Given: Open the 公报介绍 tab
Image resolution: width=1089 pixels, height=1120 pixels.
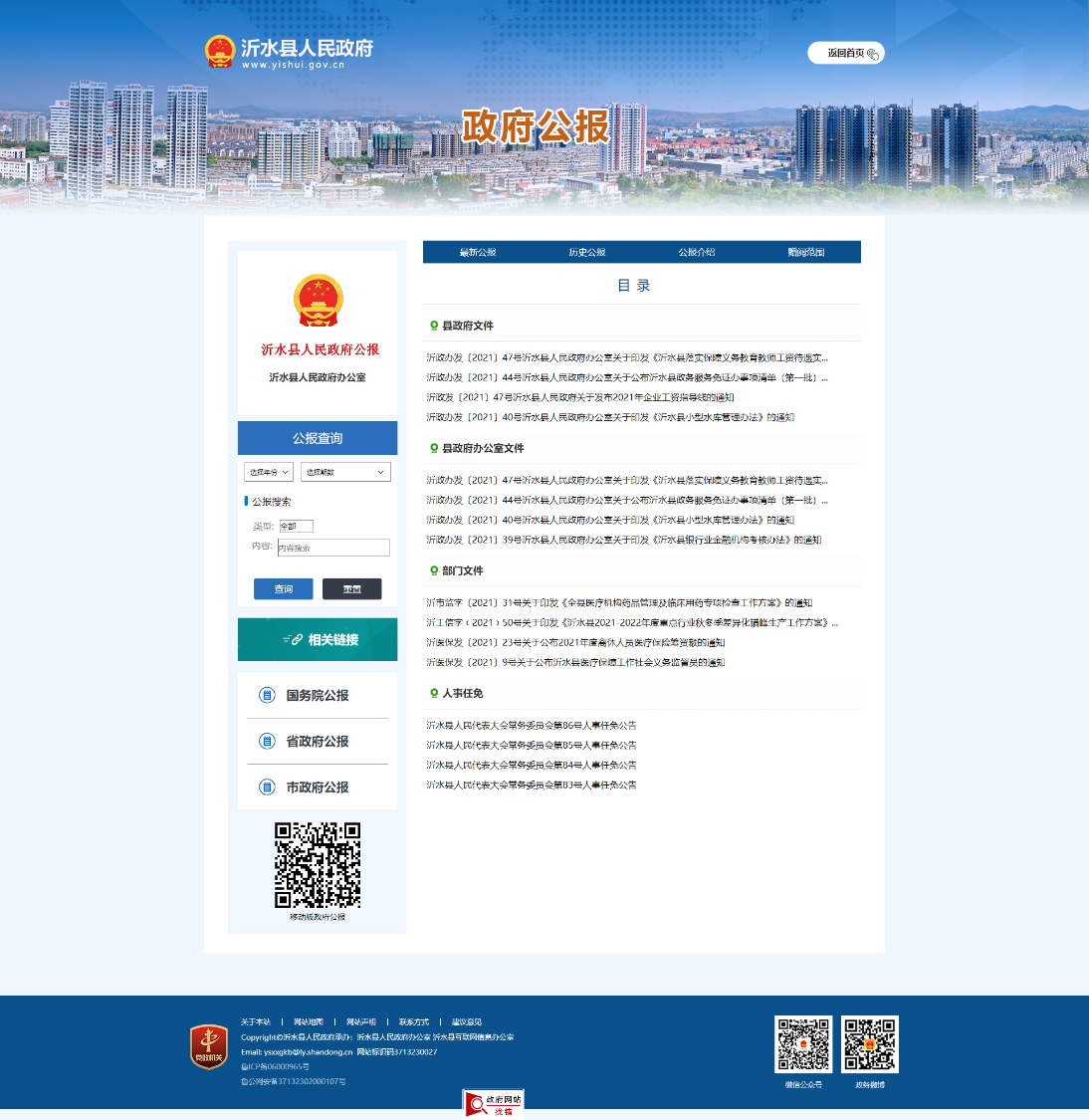Looking at the screenshot, I should click(x=697, y=253).
